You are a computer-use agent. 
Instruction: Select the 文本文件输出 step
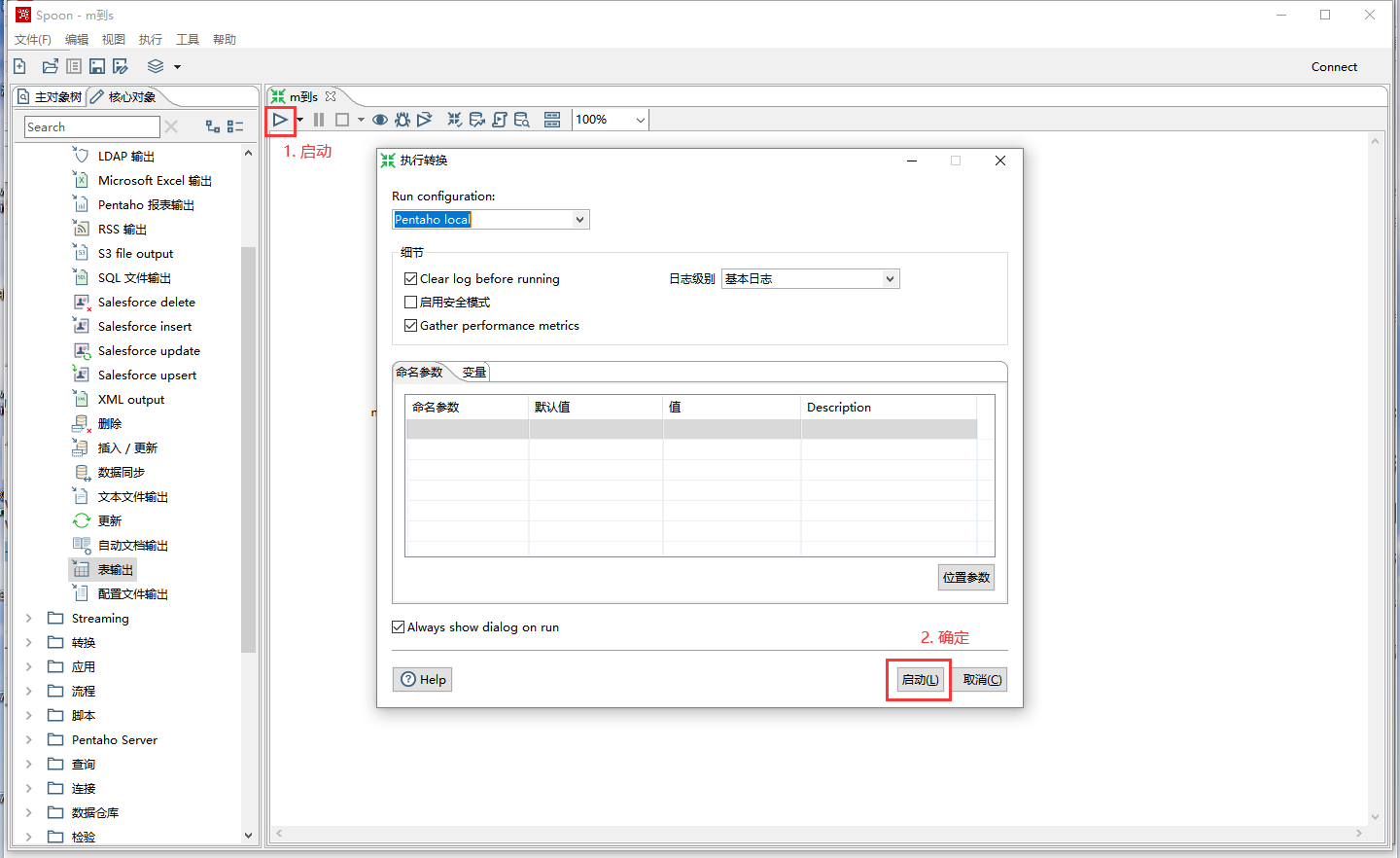133,496
